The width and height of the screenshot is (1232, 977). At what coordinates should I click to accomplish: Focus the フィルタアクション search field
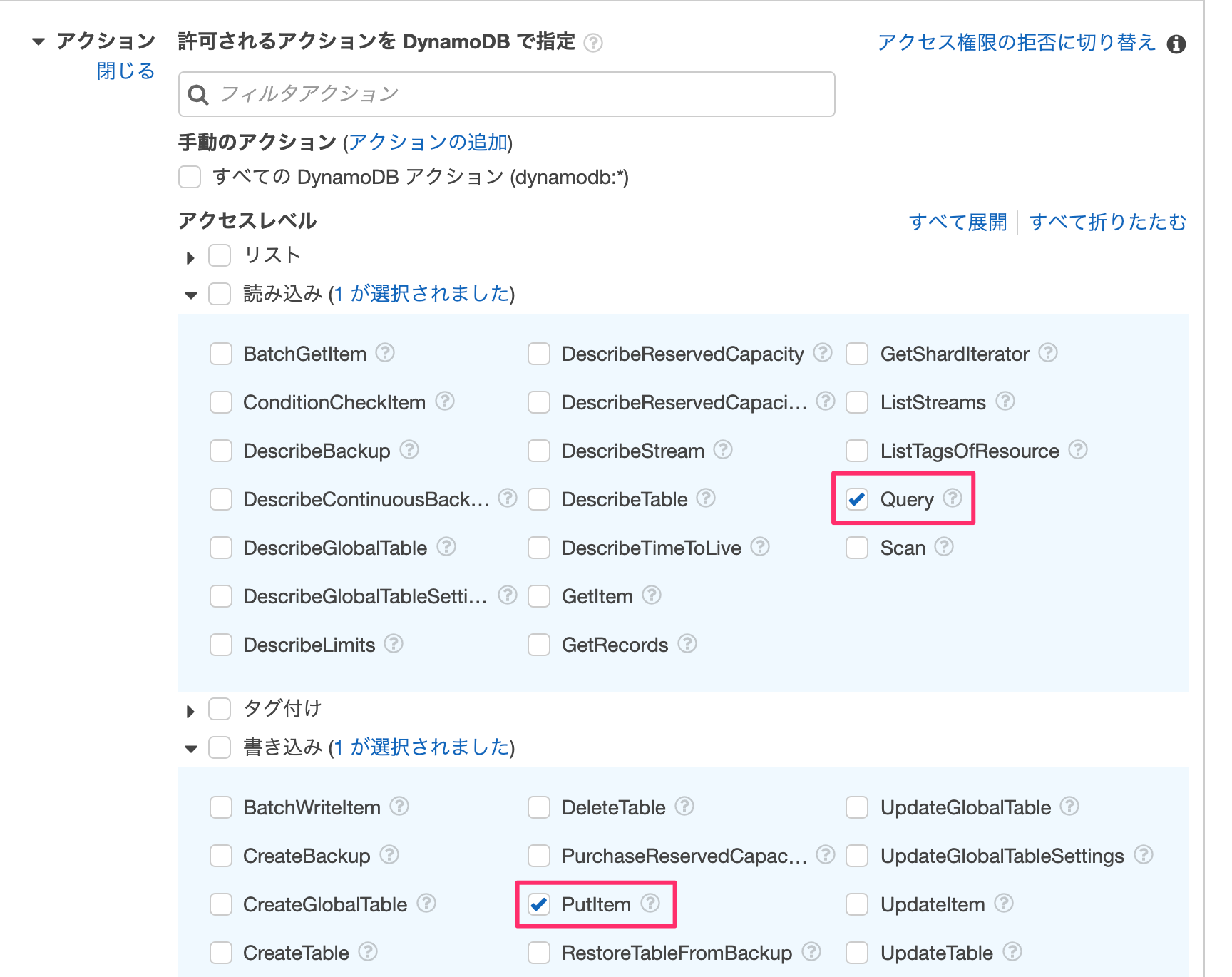tap(506, 94)
